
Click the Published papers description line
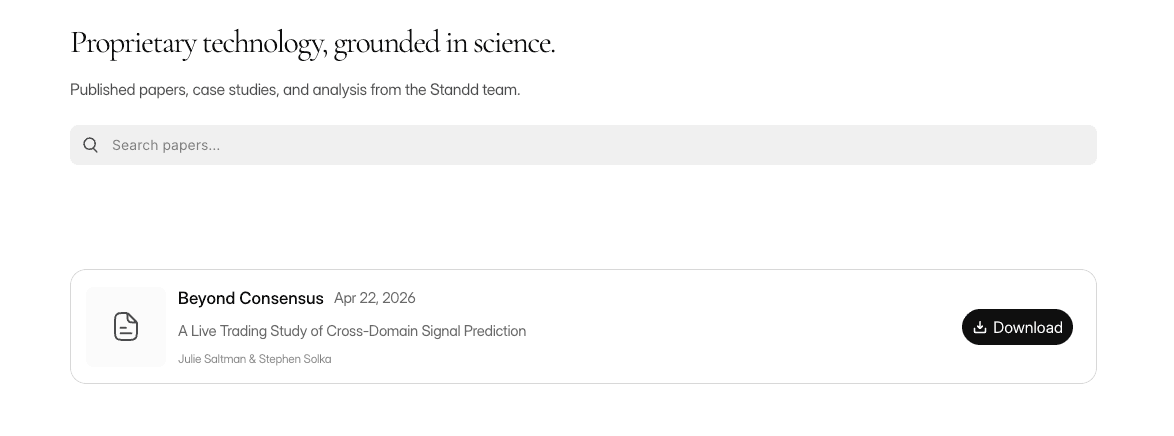[x=295, y=90]
